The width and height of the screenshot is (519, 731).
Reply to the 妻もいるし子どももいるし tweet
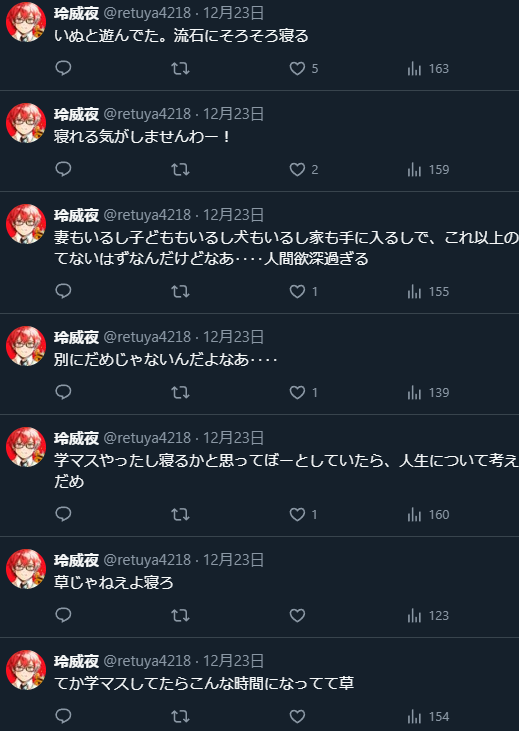click(x=63, y=291)
